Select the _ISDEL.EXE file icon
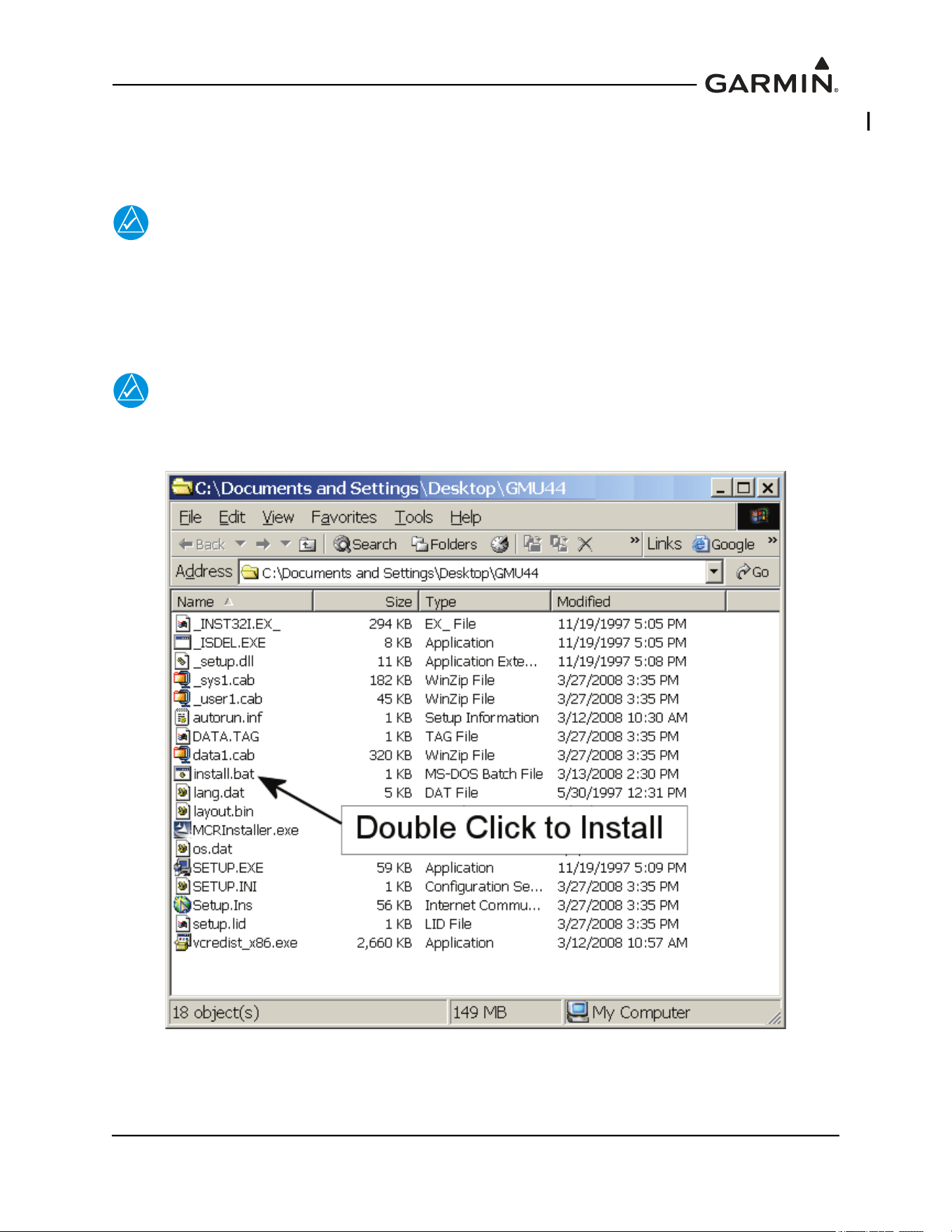The image size is (952, 1232). tap(183, 642)
